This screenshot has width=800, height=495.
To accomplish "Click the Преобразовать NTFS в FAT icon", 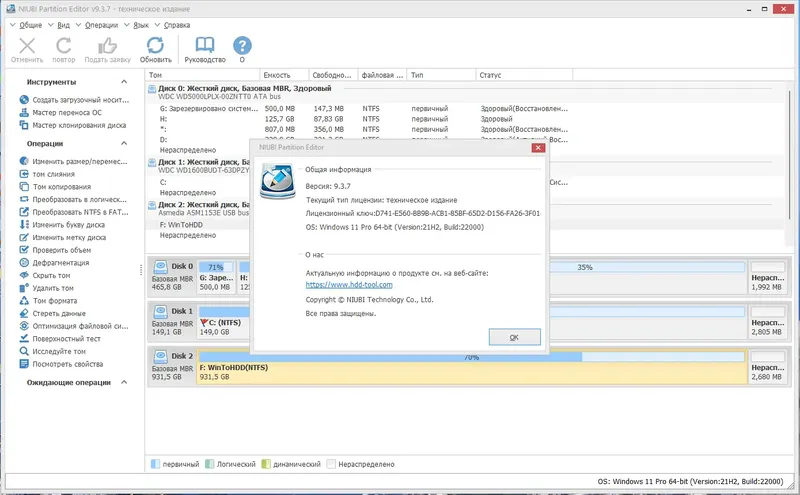I will (x=24, y=212).
